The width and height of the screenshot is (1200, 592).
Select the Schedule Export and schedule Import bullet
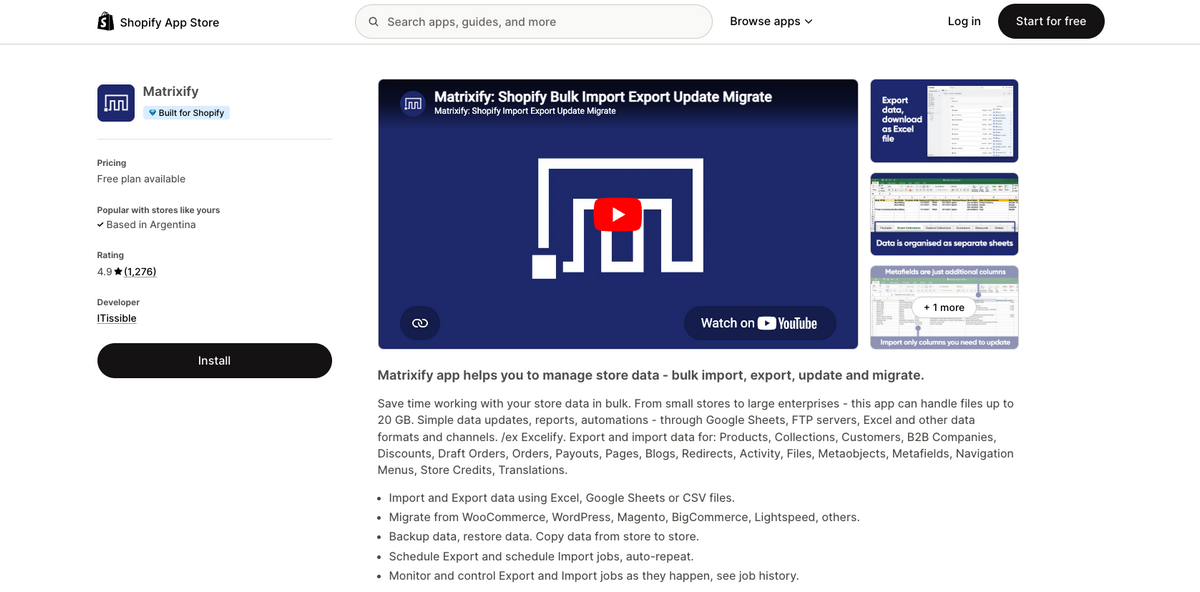tap(541, 557)
